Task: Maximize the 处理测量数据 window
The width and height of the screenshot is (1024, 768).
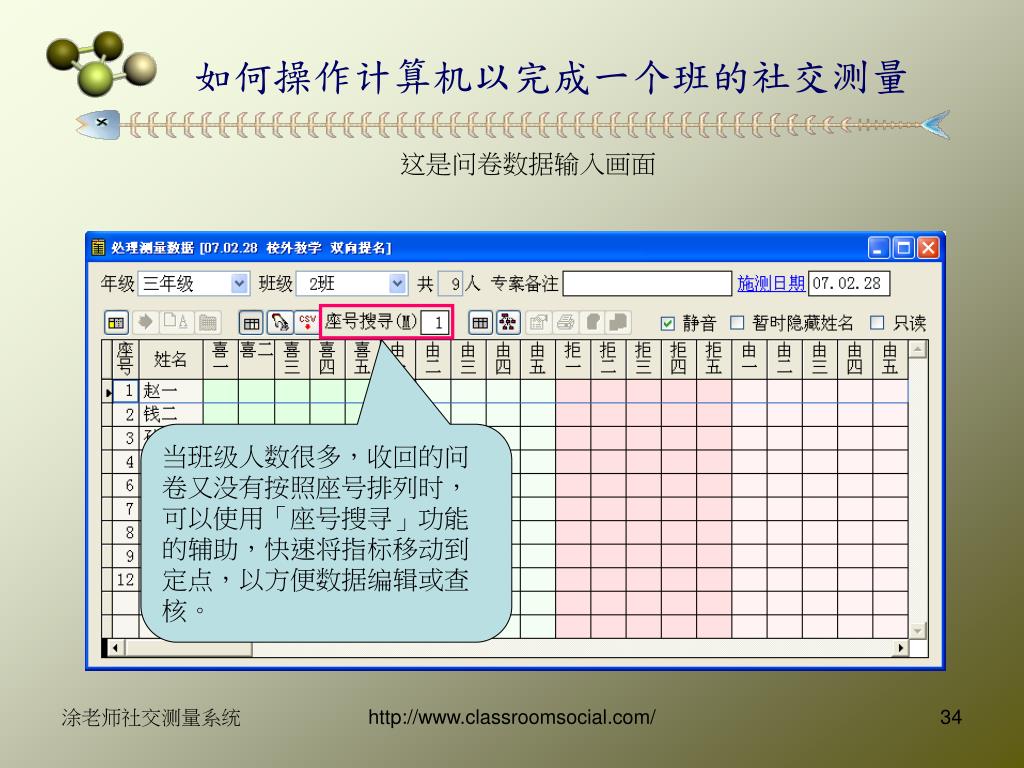Action: click(904, 248)
